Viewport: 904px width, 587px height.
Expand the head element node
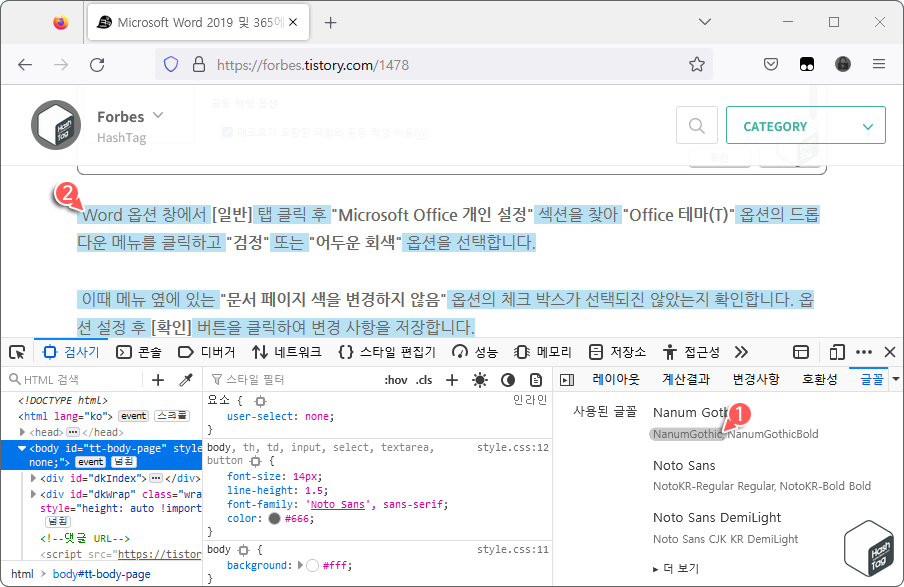(x=22, y=432)
